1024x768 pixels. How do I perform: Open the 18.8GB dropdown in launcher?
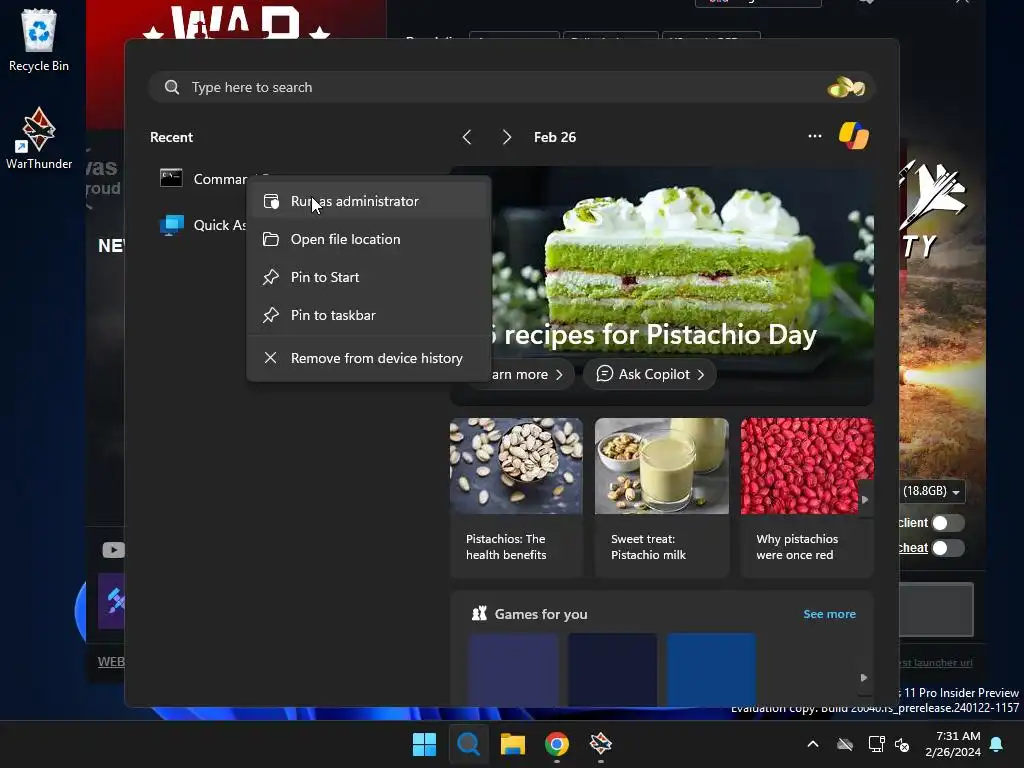click(932, 491)
